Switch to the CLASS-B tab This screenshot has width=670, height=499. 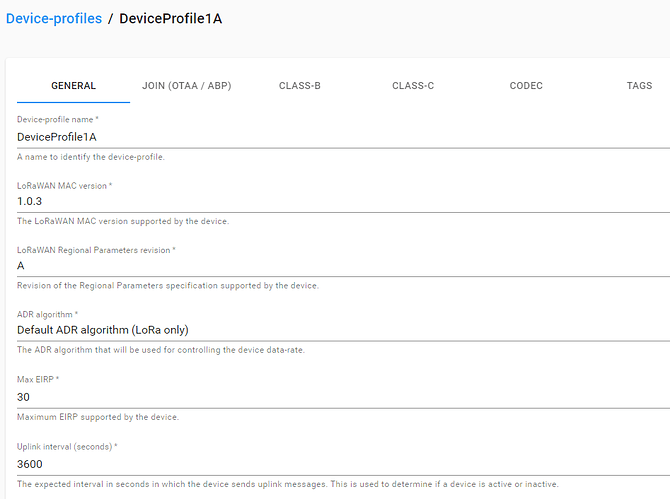click(300, 85)
